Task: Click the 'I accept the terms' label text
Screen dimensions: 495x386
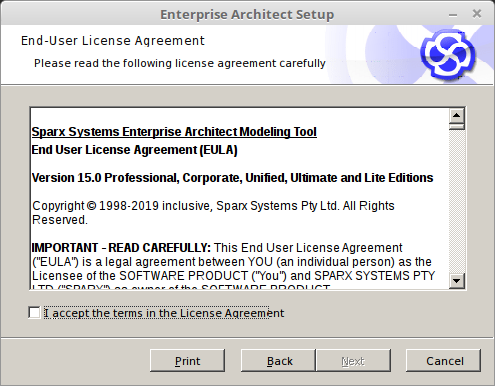Action: 164,313
